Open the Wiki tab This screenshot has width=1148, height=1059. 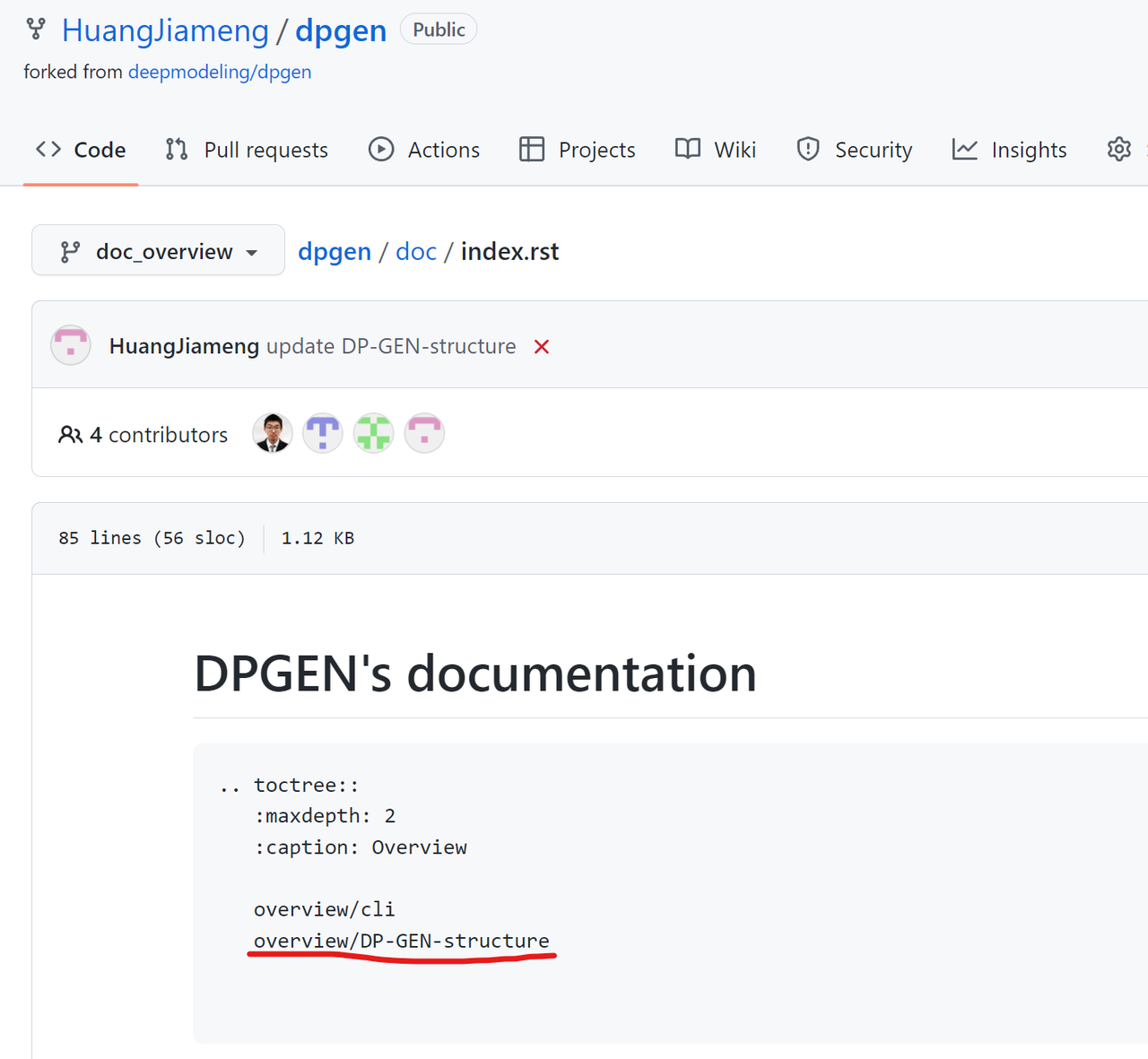coord(716,150)
